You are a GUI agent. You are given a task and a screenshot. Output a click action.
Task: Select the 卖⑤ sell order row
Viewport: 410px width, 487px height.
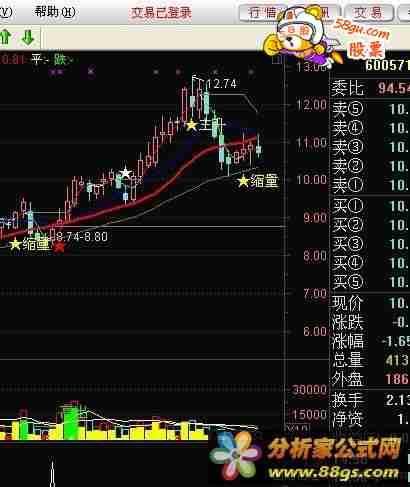pyautogui.click(x=371, y=109)
